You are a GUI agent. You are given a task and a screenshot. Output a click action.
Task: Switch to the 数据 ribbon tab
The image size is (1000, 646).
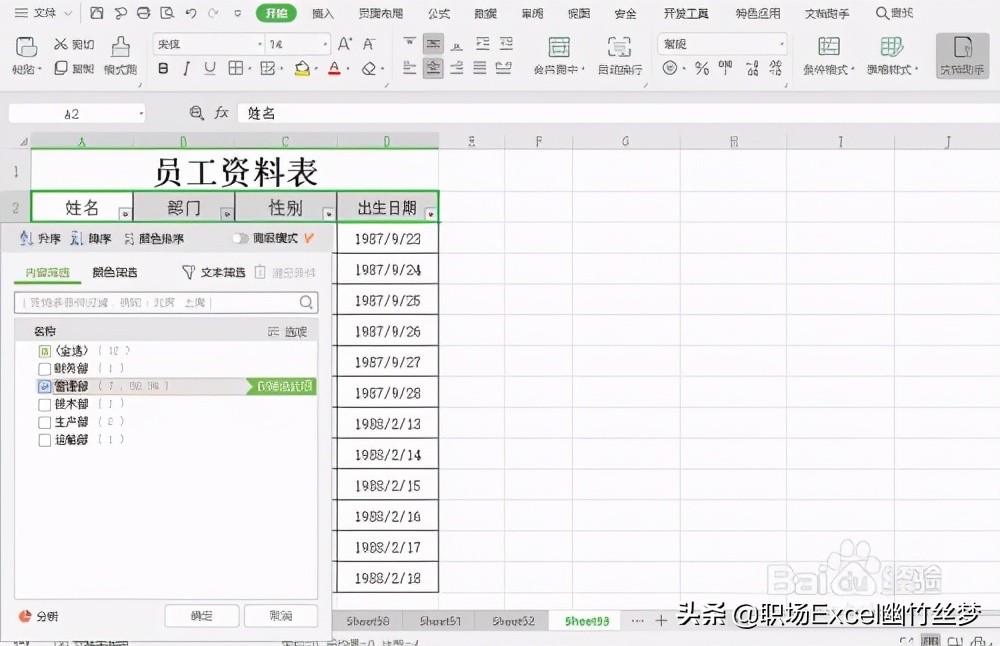tap(484, 14)
